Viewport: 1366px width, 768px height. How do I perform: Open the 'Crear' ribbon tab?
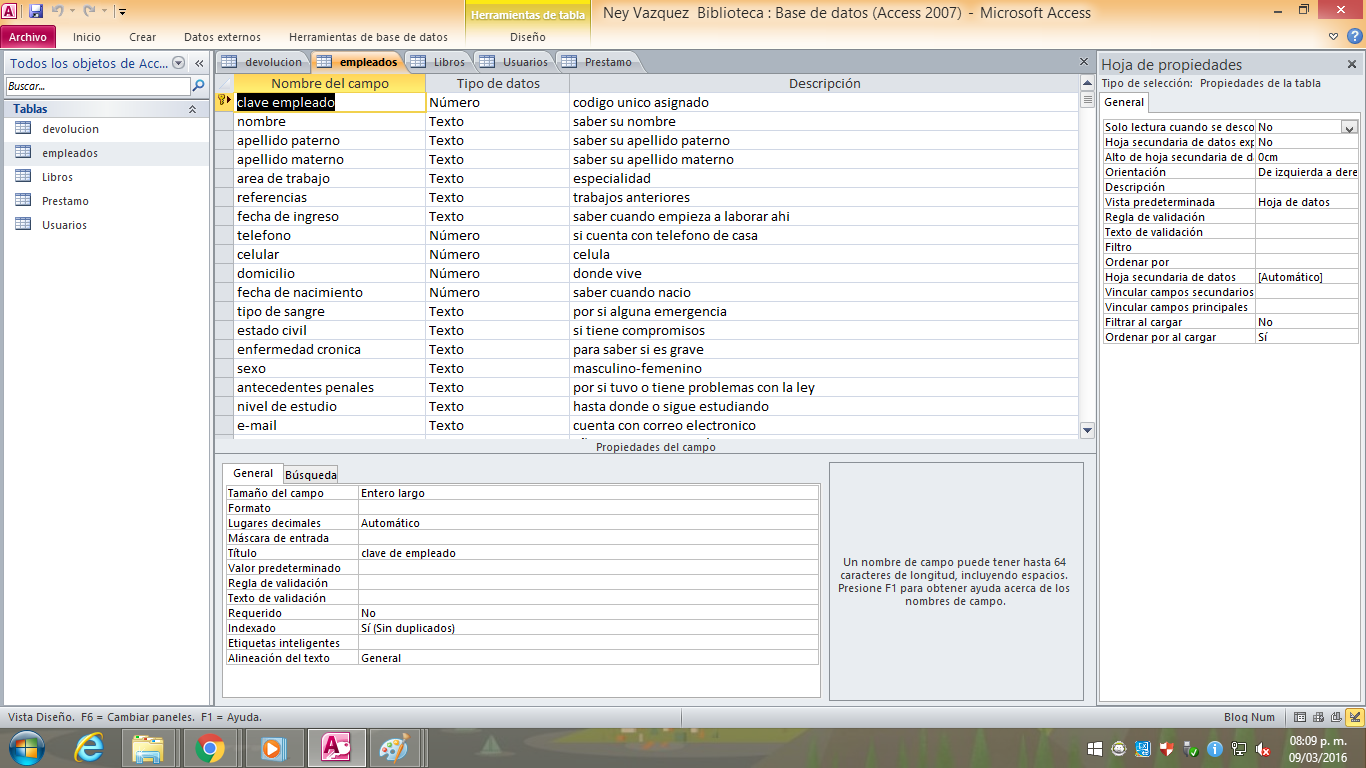click(142, 37)
